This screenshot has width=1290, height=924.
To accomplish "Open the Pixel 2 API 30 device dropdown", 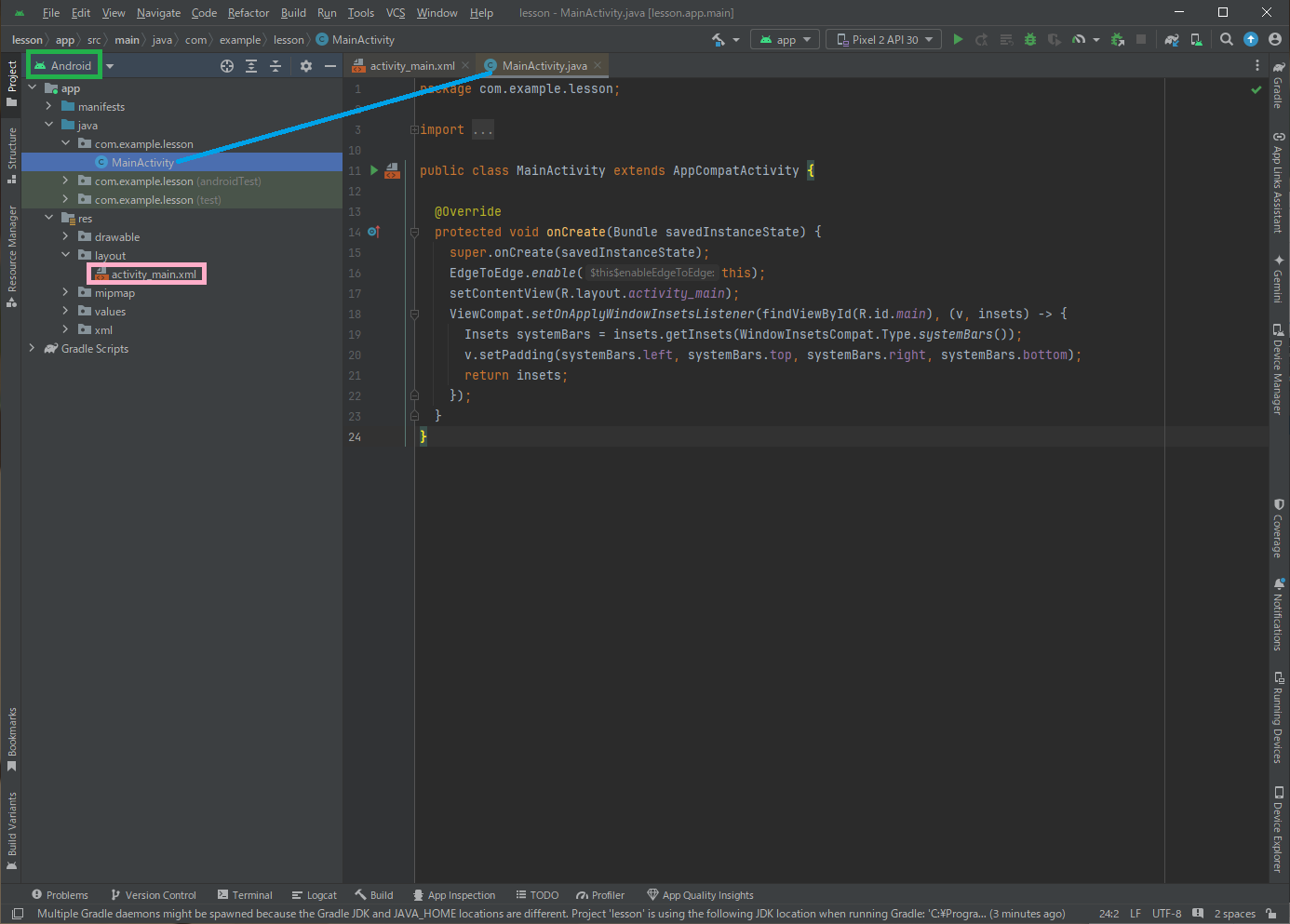I will (884, 40).
